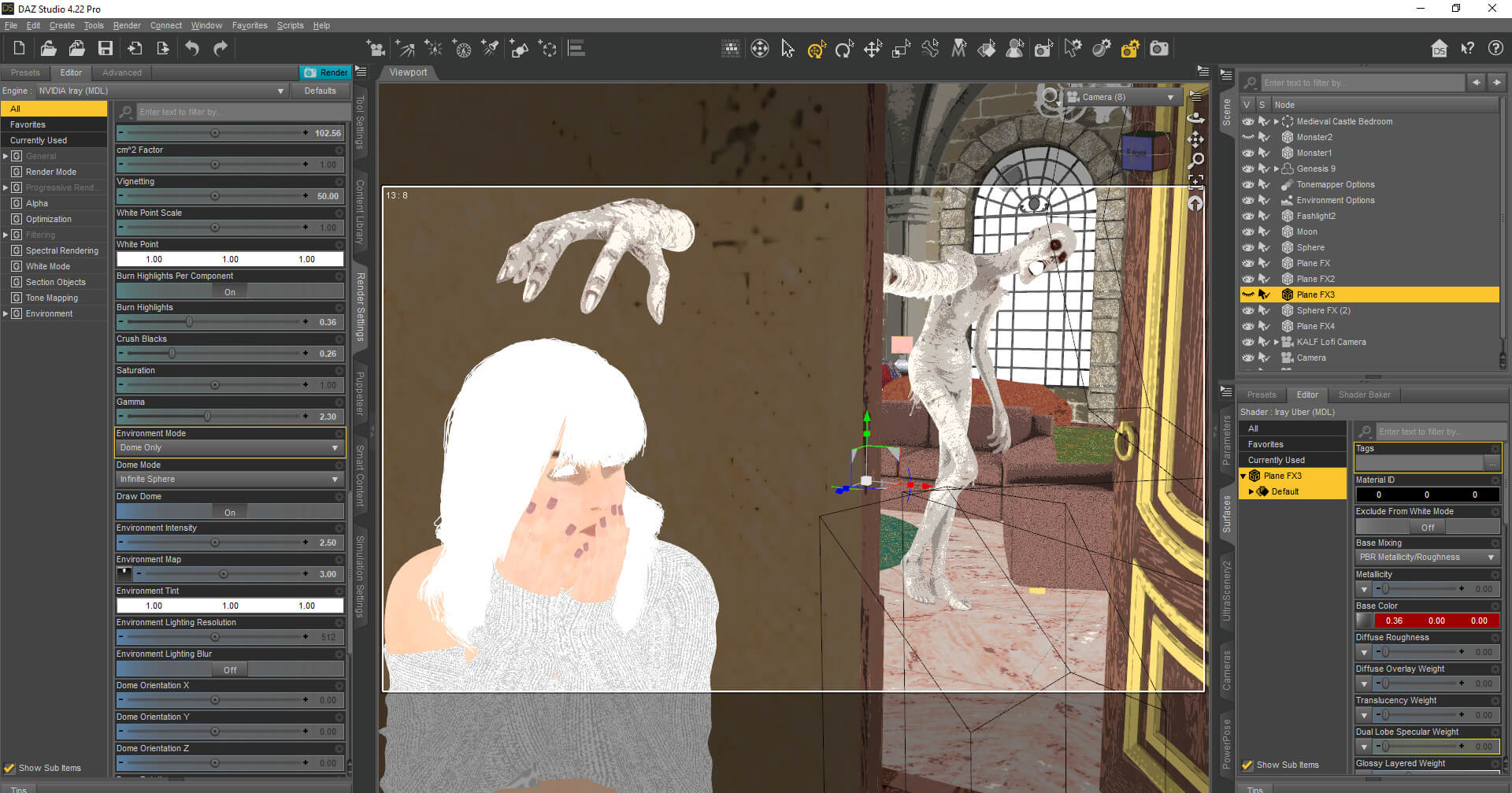The height and width of the screenshot is (793, 1512).
Task: Open the Engine NVIDIA Iray dropdown
Action: pos(161,91)
